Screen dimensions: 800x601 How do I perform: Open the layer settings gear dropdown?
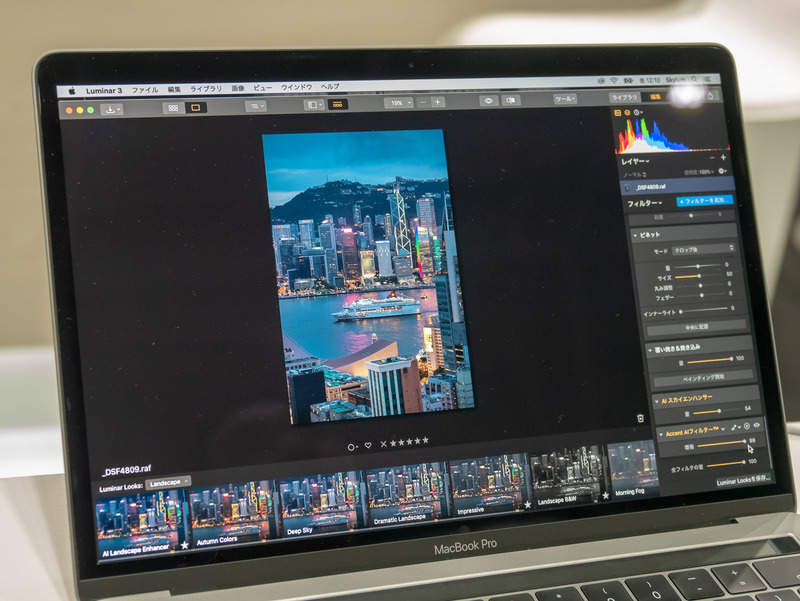coord(722,171)
